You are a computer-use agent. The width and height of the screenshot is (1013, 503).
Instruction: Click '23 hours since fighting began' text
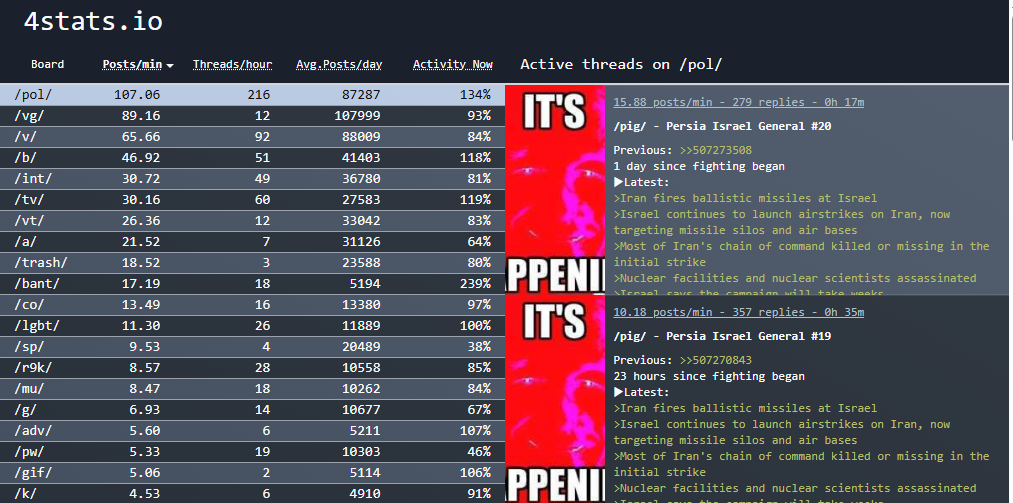(x=709, y=376)
